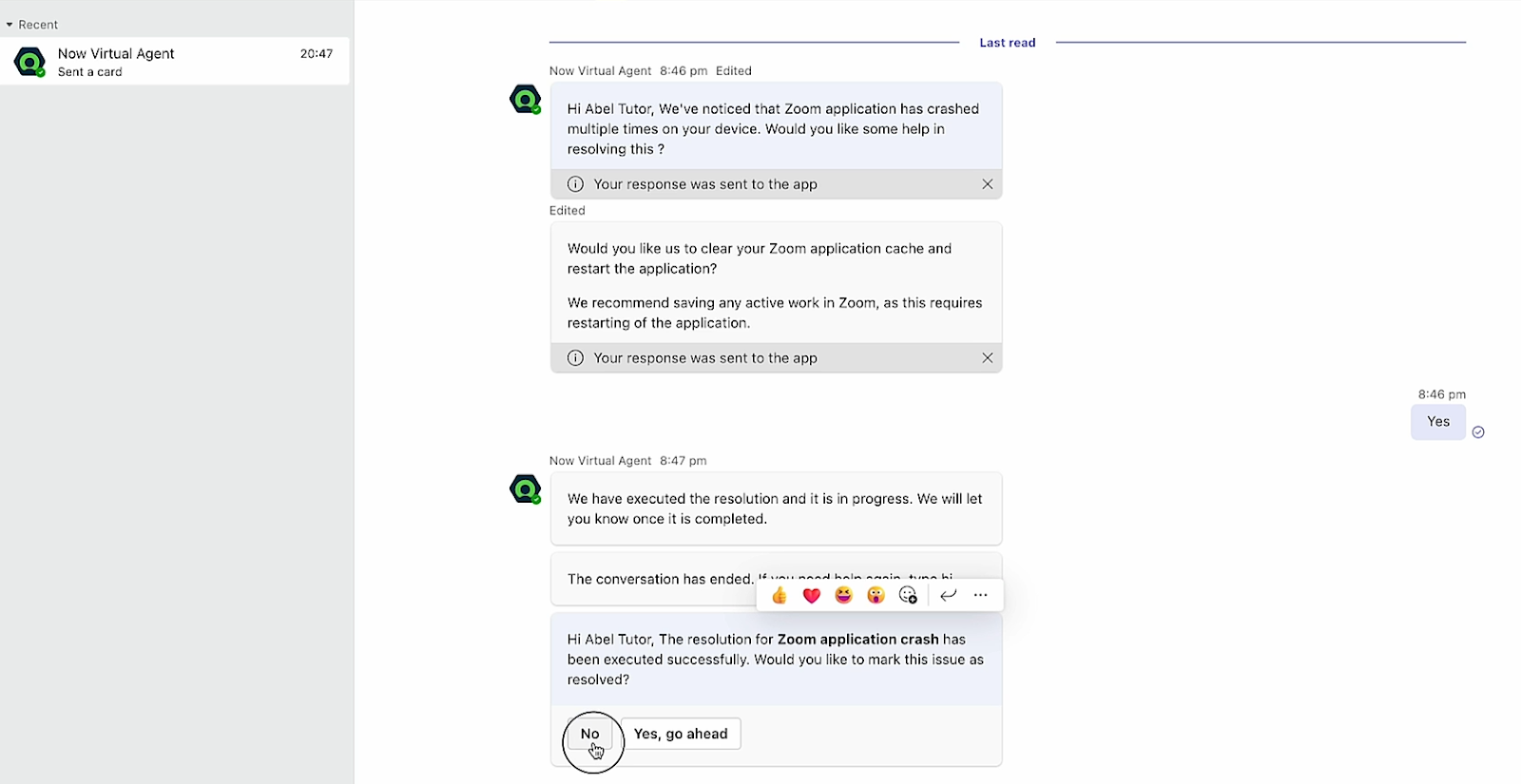React with the laughing face emoji
Screen dimensions: 1521x784
[x=844, y=596]
